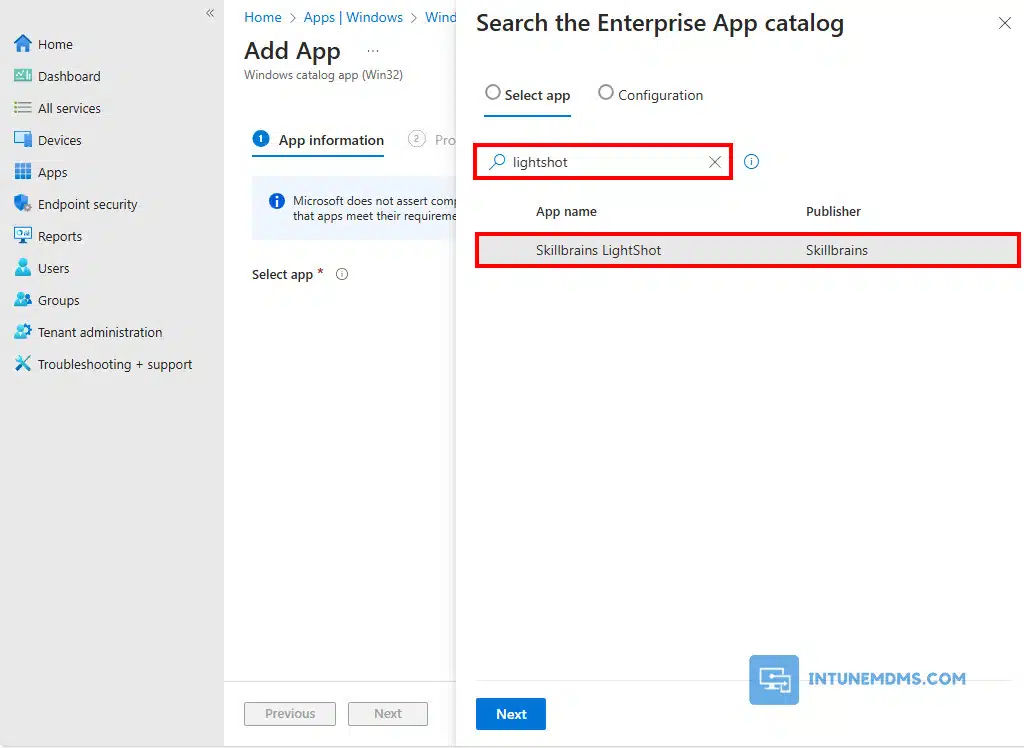Open Reports via its sidebar icon

[22, 236]
